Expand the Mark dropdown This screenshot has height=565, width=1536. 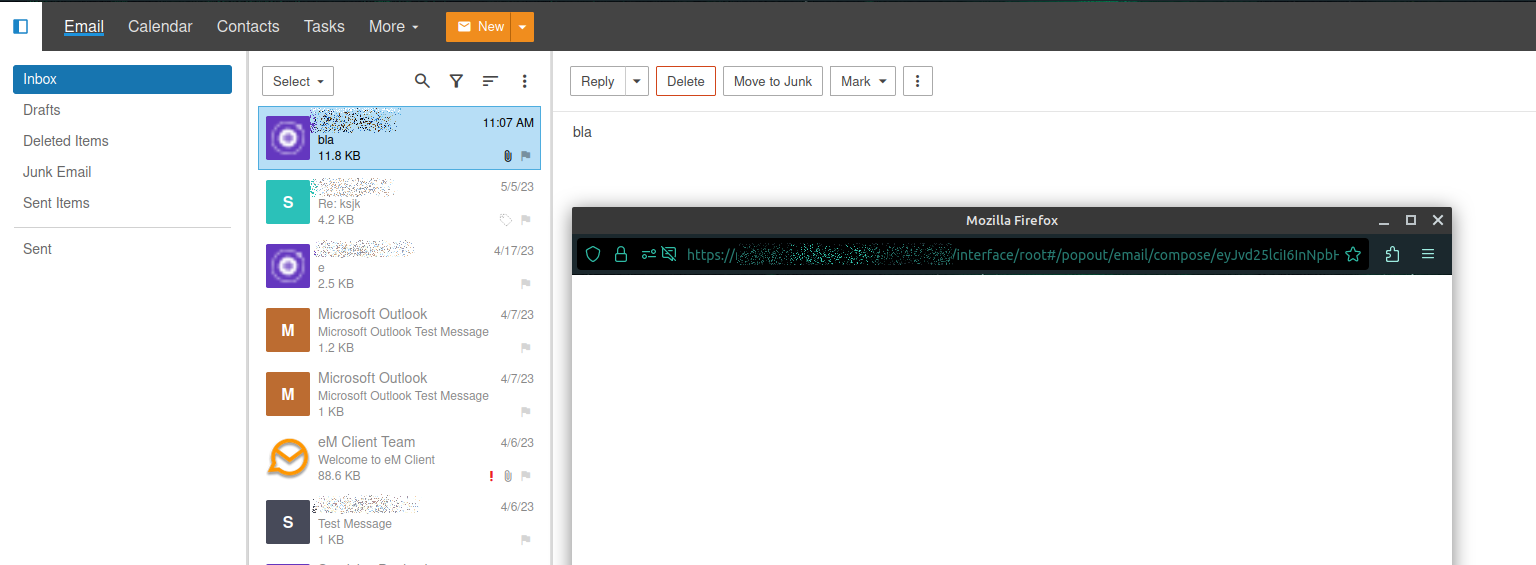click(x=861, y=81)
